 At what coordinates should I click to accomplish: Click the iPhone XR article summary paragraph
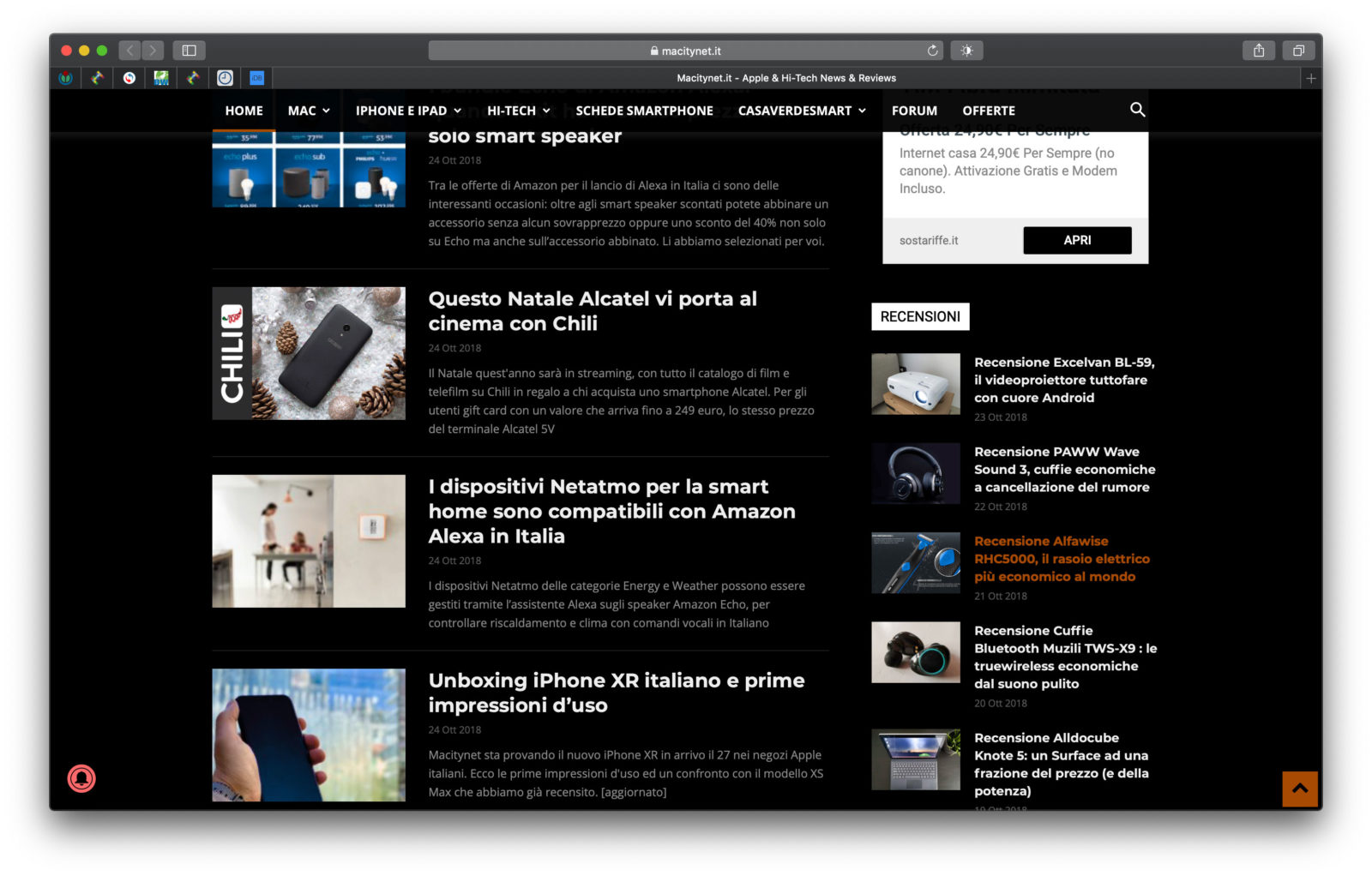(626, 773)
